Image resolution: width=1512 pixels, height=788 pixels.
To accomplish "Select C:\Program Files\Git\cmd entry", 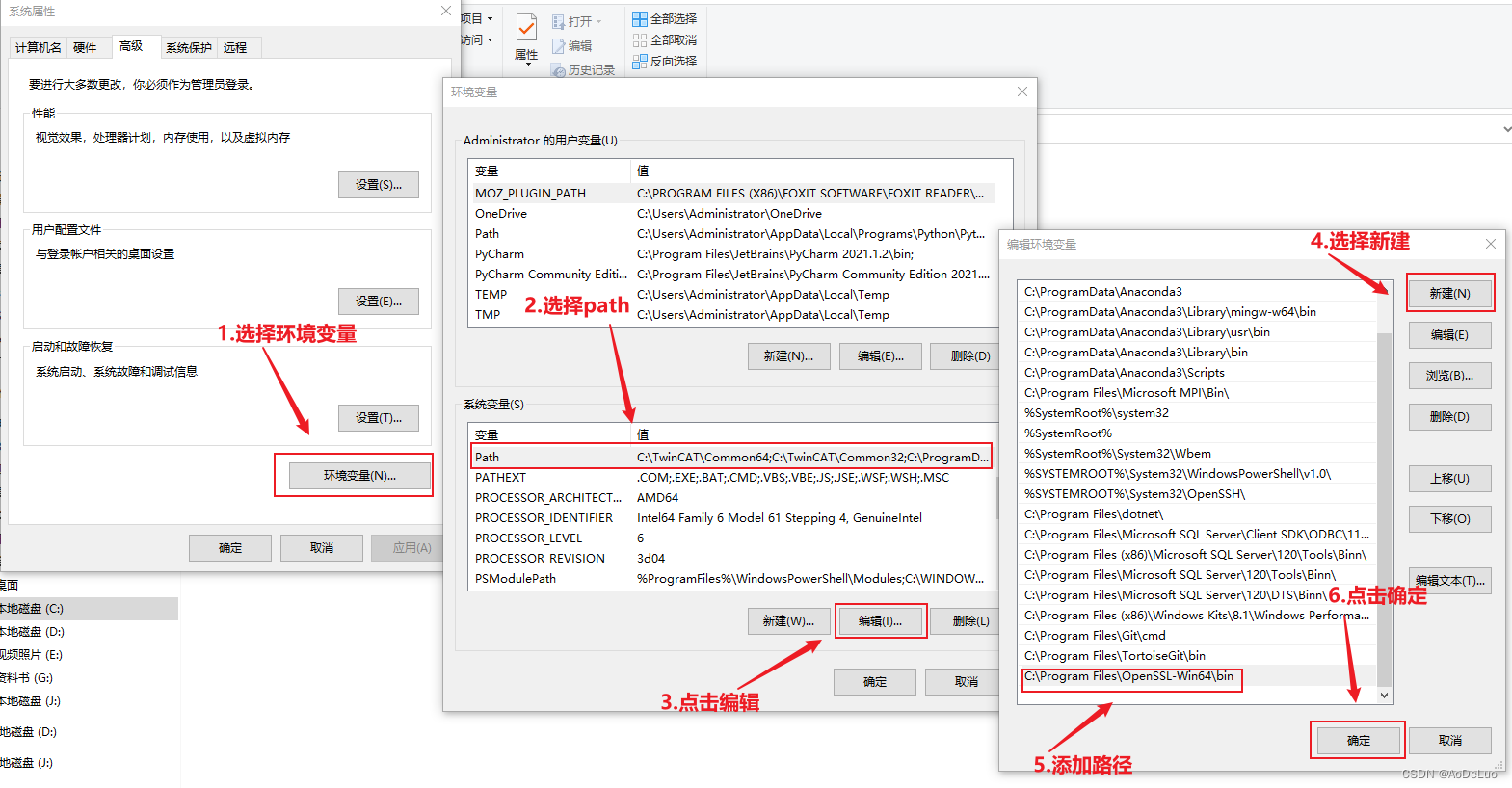I will click(x=1198, y=636).
